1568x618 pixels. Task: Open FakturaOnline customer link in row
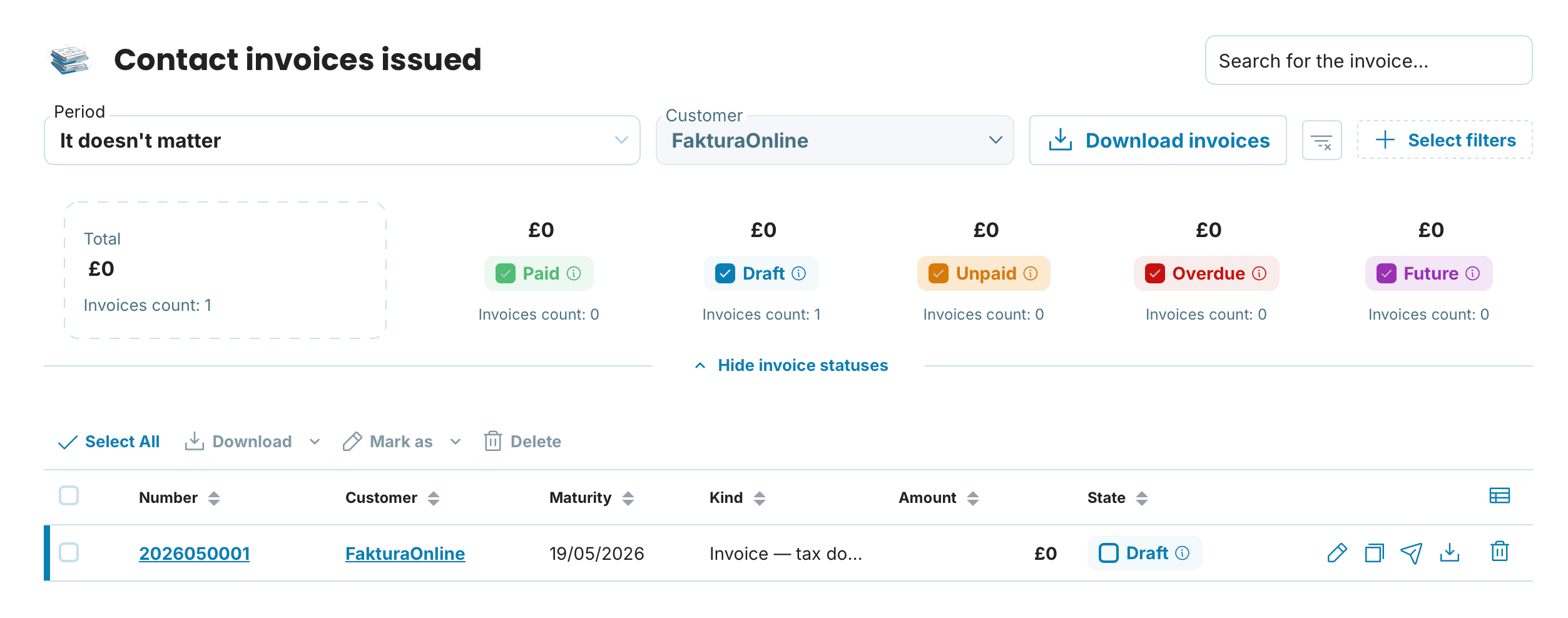click(x=405, y=554)
